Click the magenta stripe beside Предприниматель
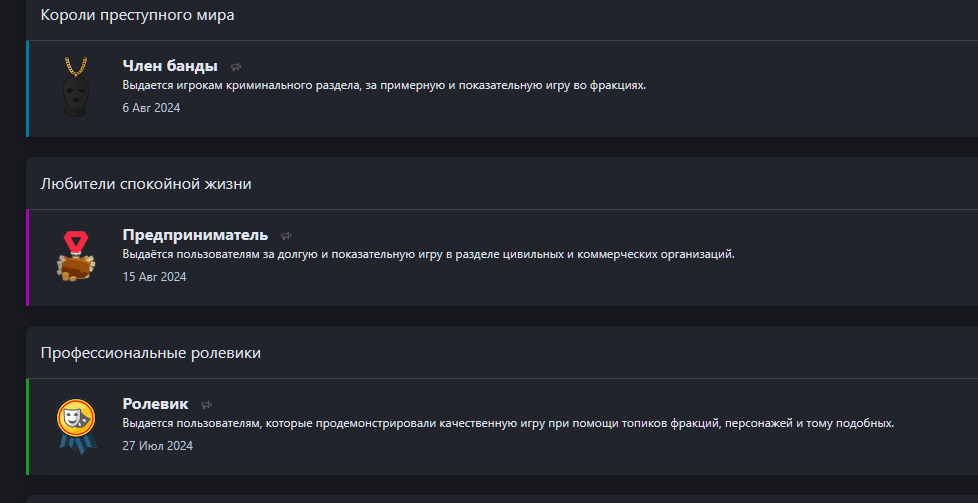The height and width of the screenshot is (503, 978). click(27, 258)
